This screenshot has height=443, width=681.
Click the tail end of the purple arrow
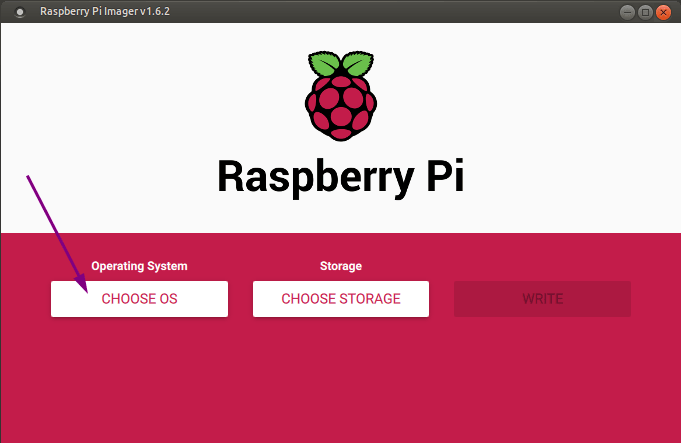tap(29, 178)
